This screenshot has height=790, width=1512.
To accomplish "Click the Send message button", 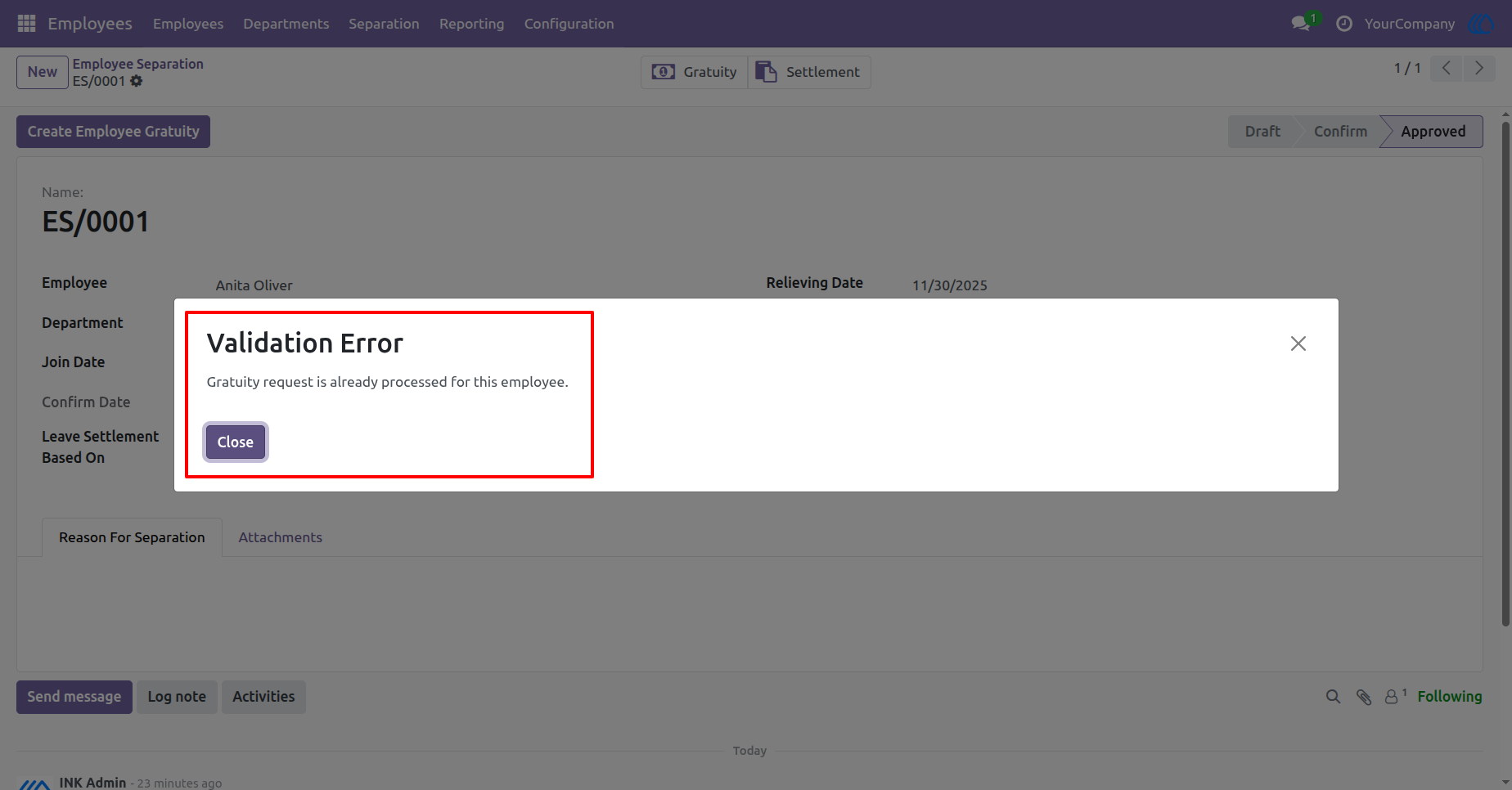I will click(74, 697).
